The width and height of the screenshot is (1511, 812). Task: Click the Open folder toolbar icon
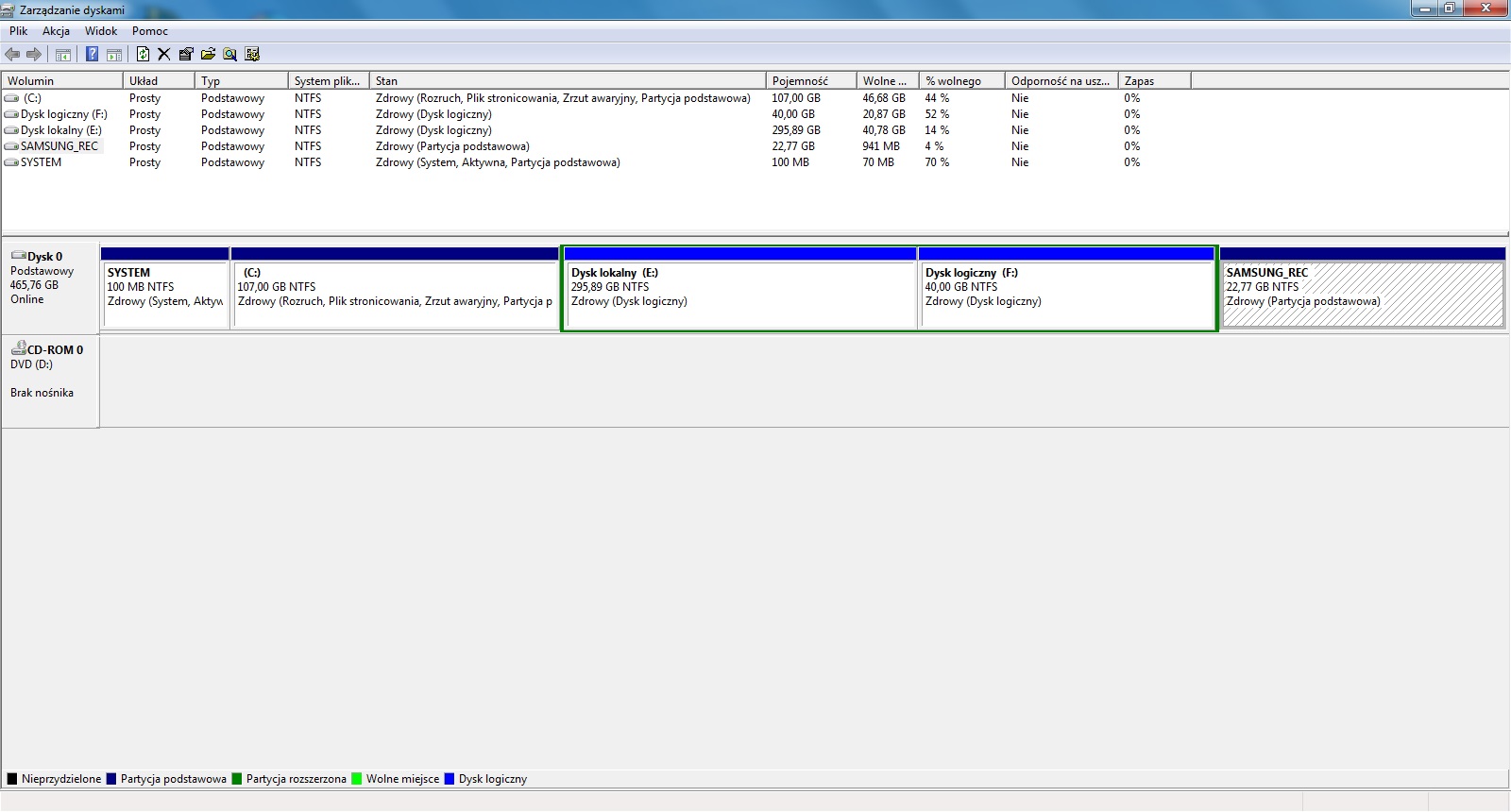coord(208,55)
